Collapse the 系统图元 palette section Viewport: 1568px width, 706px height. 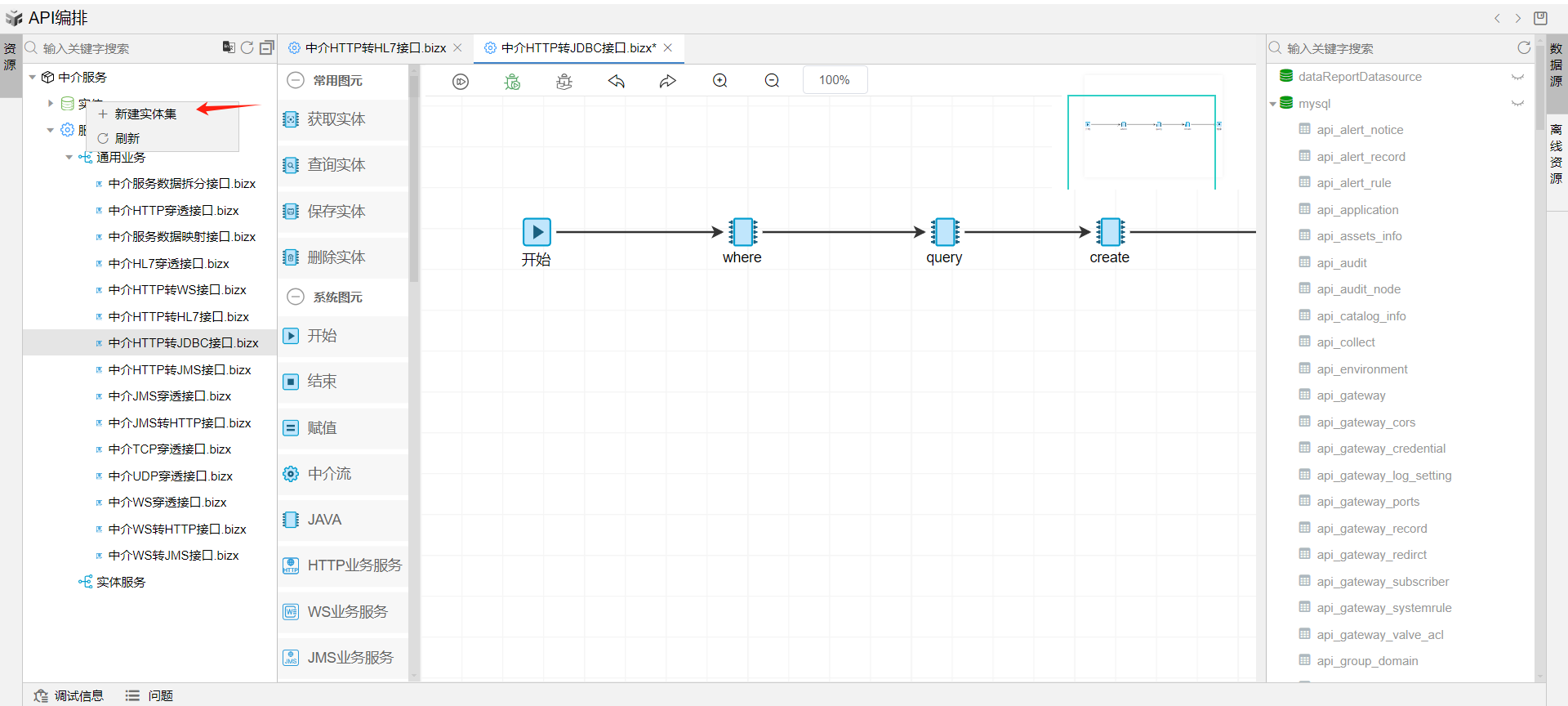pyautogui.click(x=296, y=297)
